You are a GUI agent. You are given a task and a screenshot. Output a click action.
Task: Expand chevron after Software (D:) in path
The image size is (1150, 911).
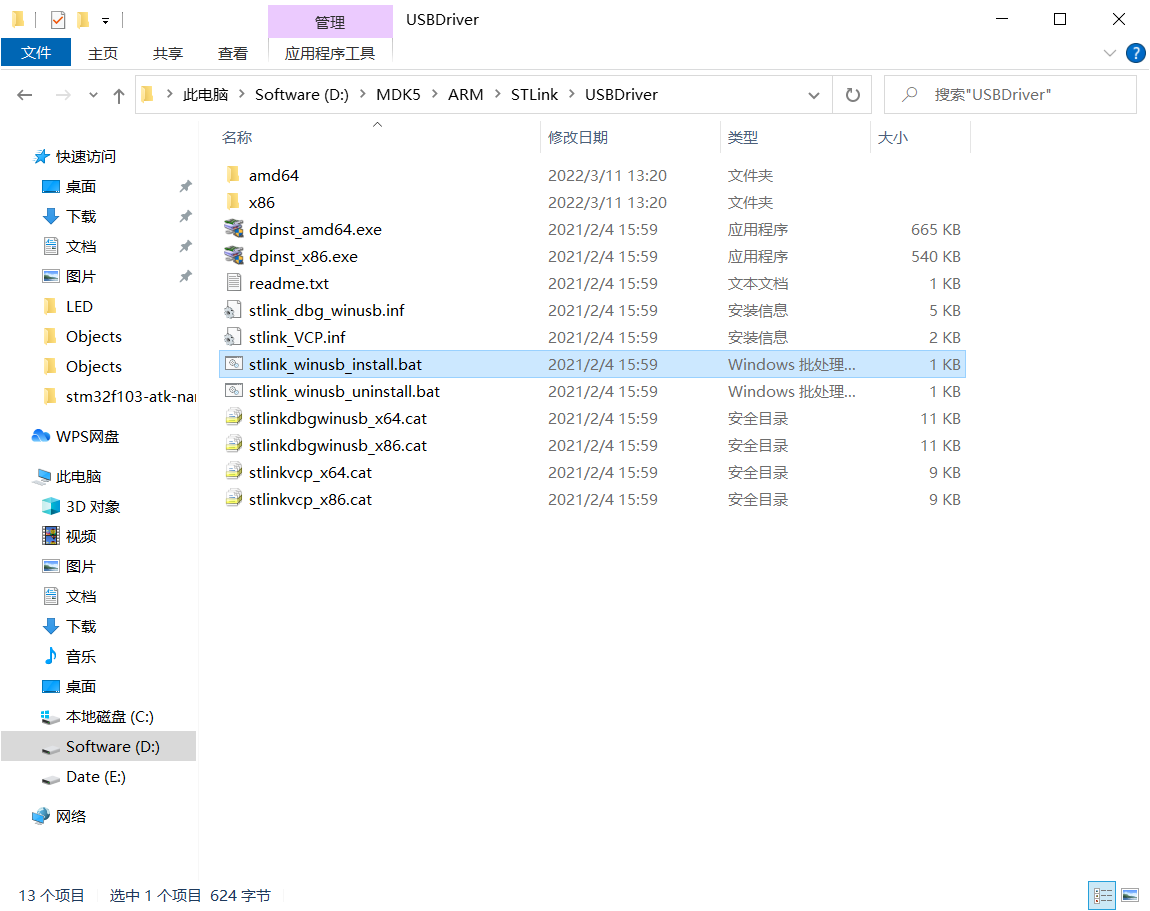(362, 94)
